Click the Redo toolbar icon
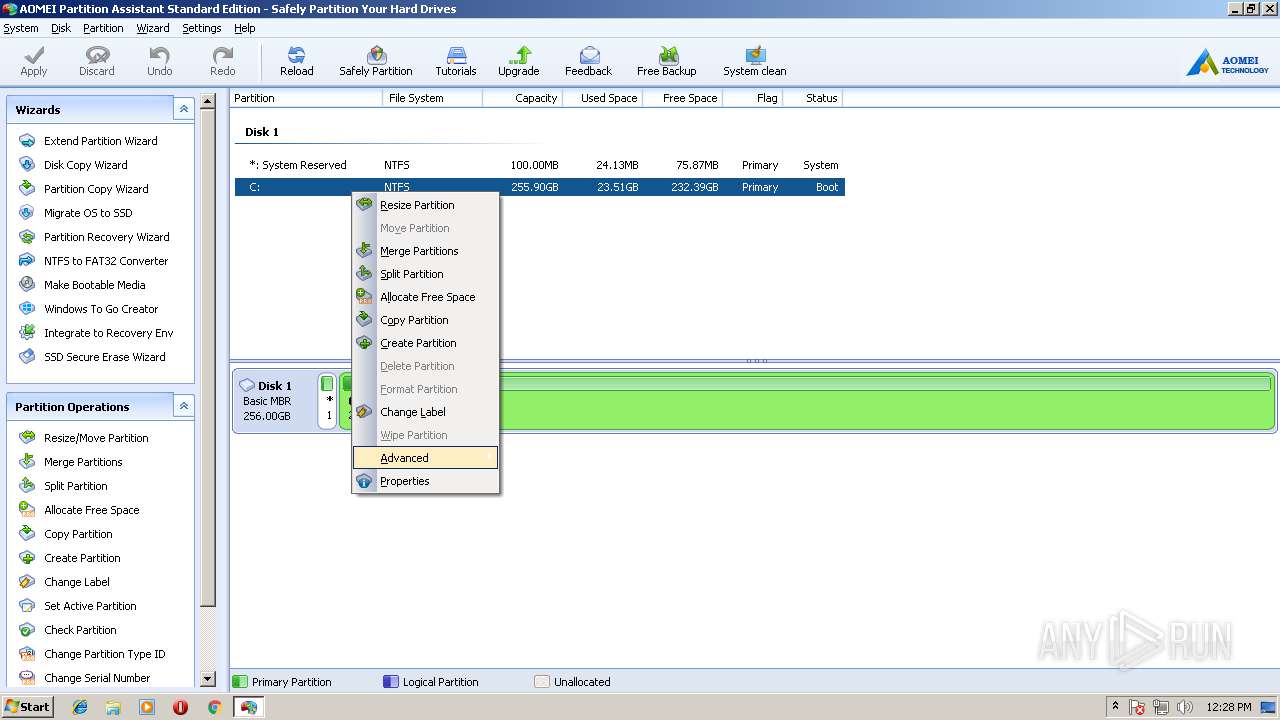Image resolution: width=1280 pixels, height=720 pixels. [x=223, y=61]
